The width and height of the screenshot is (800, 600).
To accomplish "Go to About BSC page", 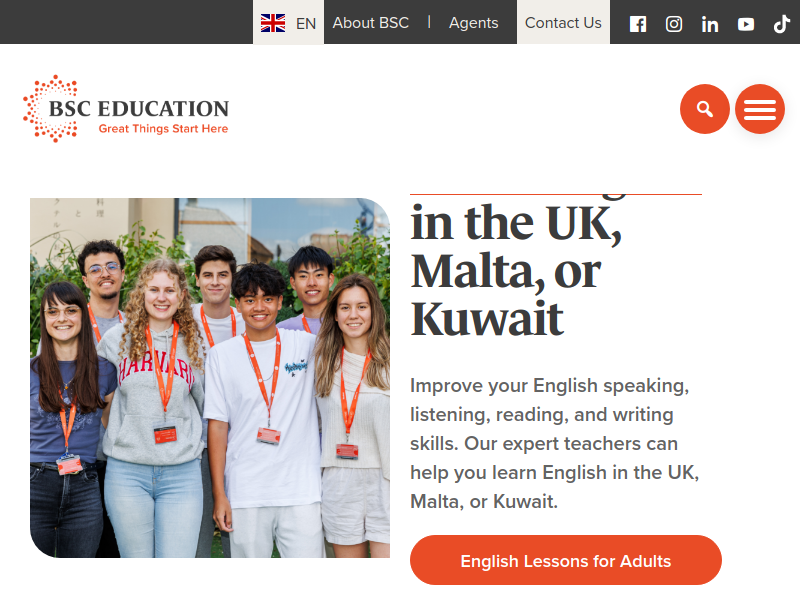I will coord(371,23).
